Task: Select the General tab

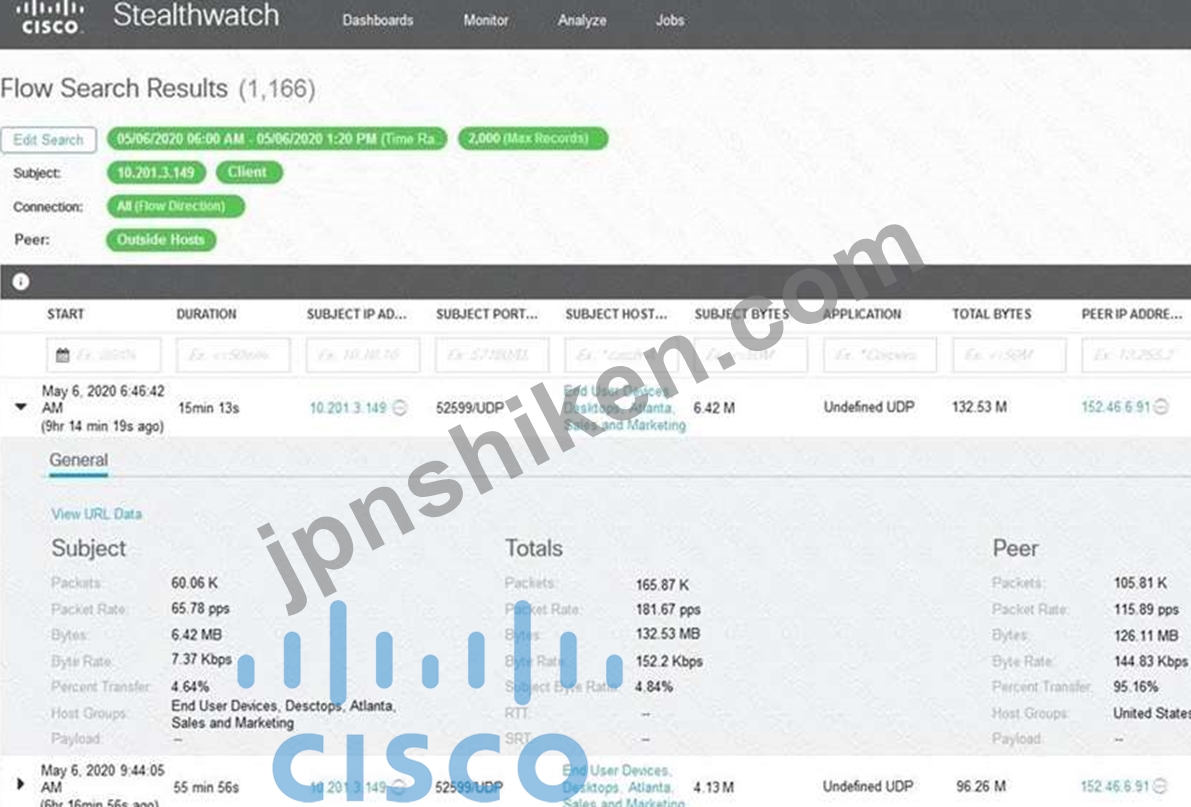Action: [78, 460]
